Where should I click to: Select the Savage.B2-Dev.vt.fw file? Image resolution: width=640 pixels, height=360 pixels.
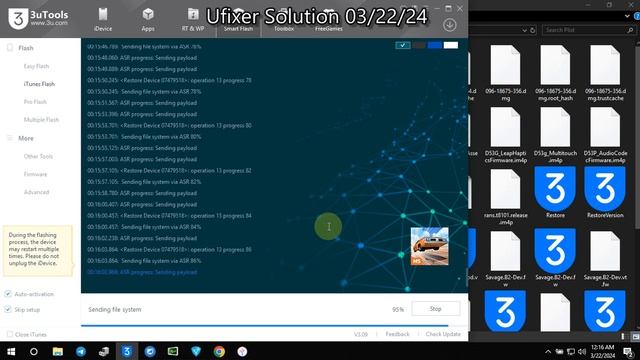pos(605,260)
